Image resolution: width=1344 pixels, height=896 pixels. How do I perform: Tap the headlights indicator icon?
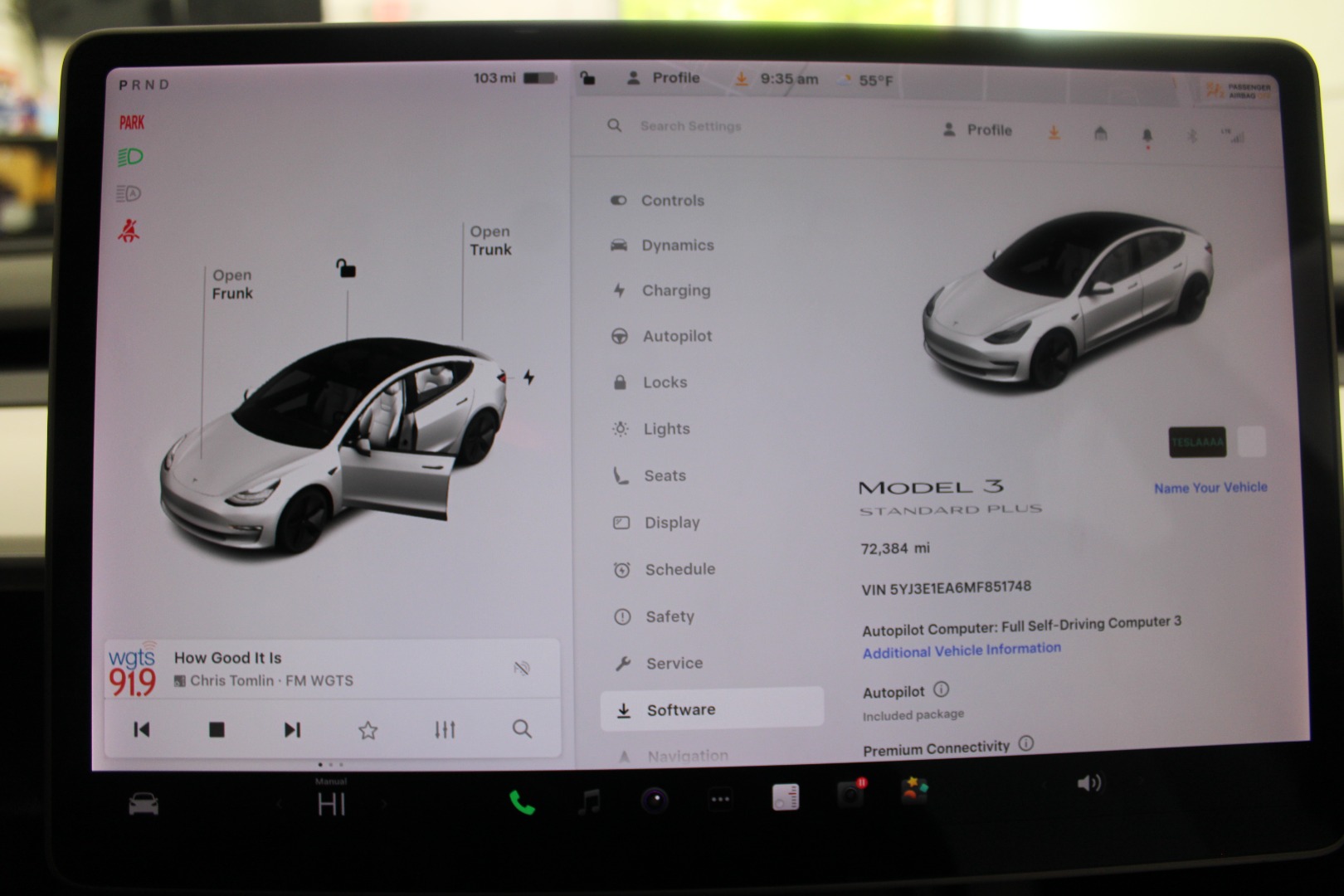point(130,157)
